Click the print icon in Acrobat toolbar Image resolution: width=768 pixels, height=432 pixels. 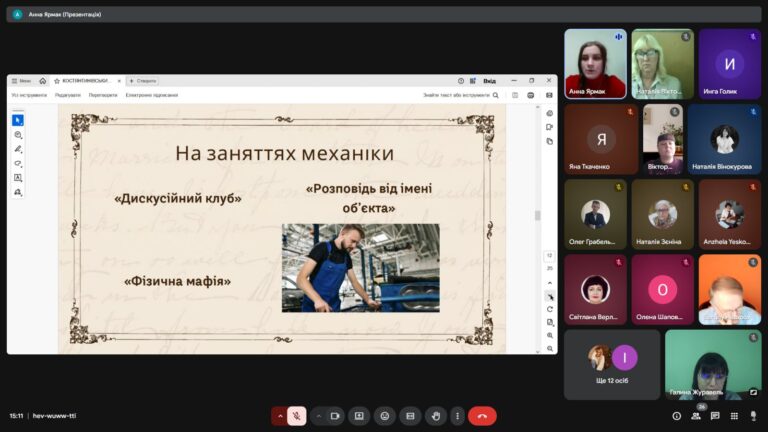coord(530,95)
